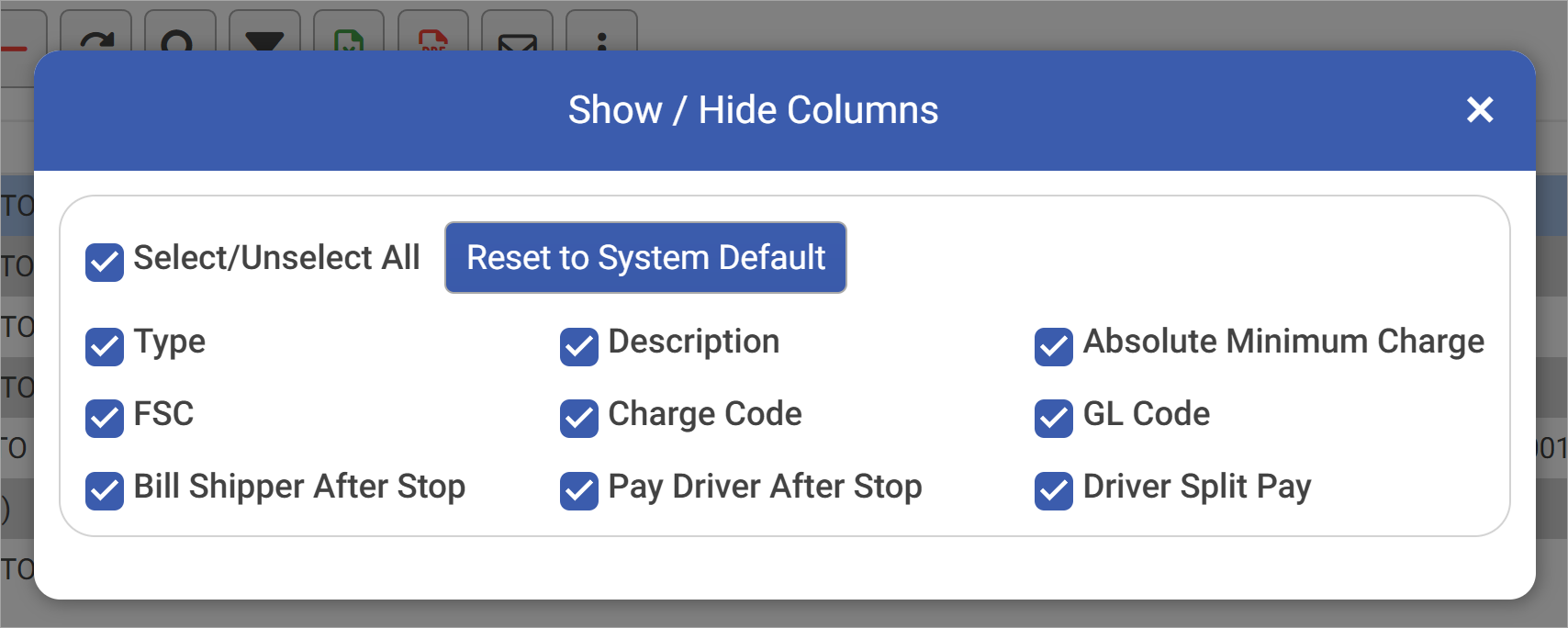
Task: Click the red PDF export icon
Action: (433, 39)
